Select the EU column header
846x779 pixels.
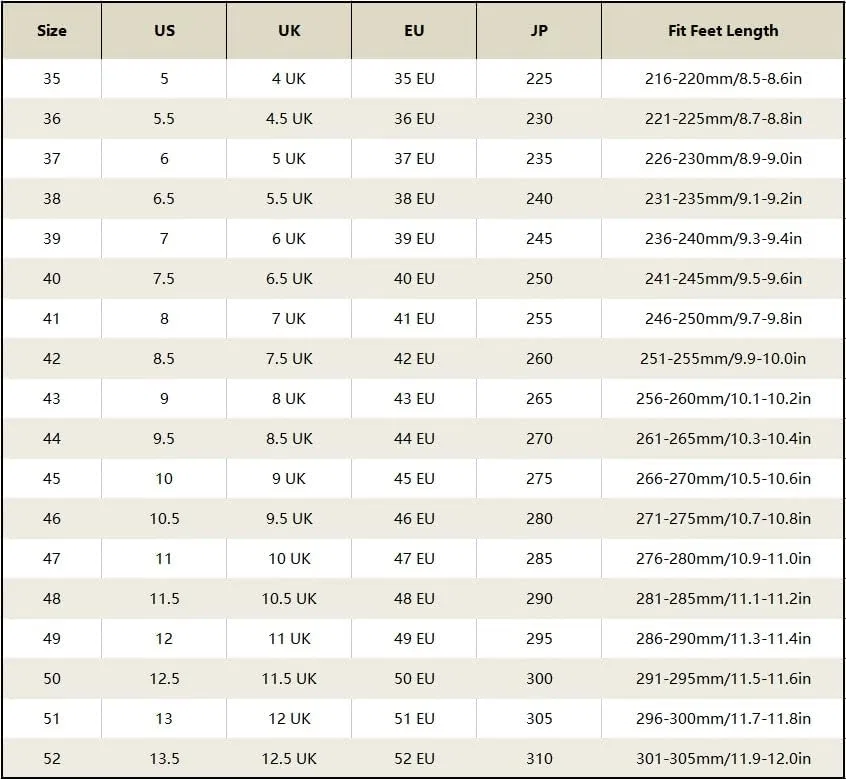(414, 31)
